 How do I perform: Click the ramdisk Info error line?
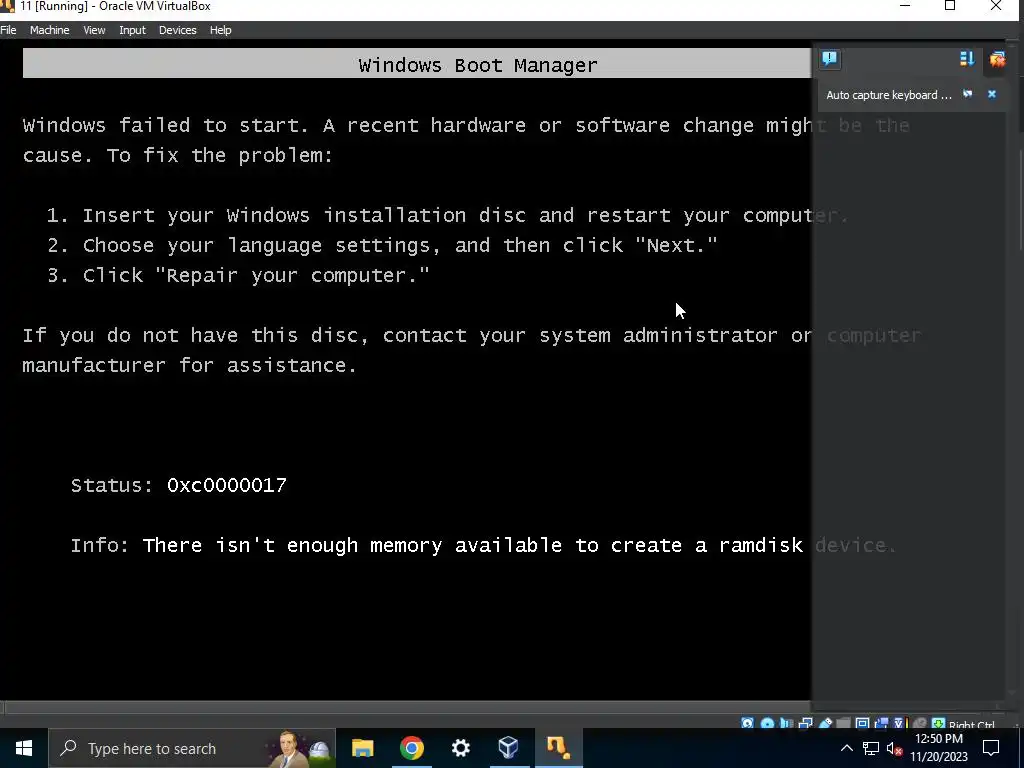coord(483,545)
